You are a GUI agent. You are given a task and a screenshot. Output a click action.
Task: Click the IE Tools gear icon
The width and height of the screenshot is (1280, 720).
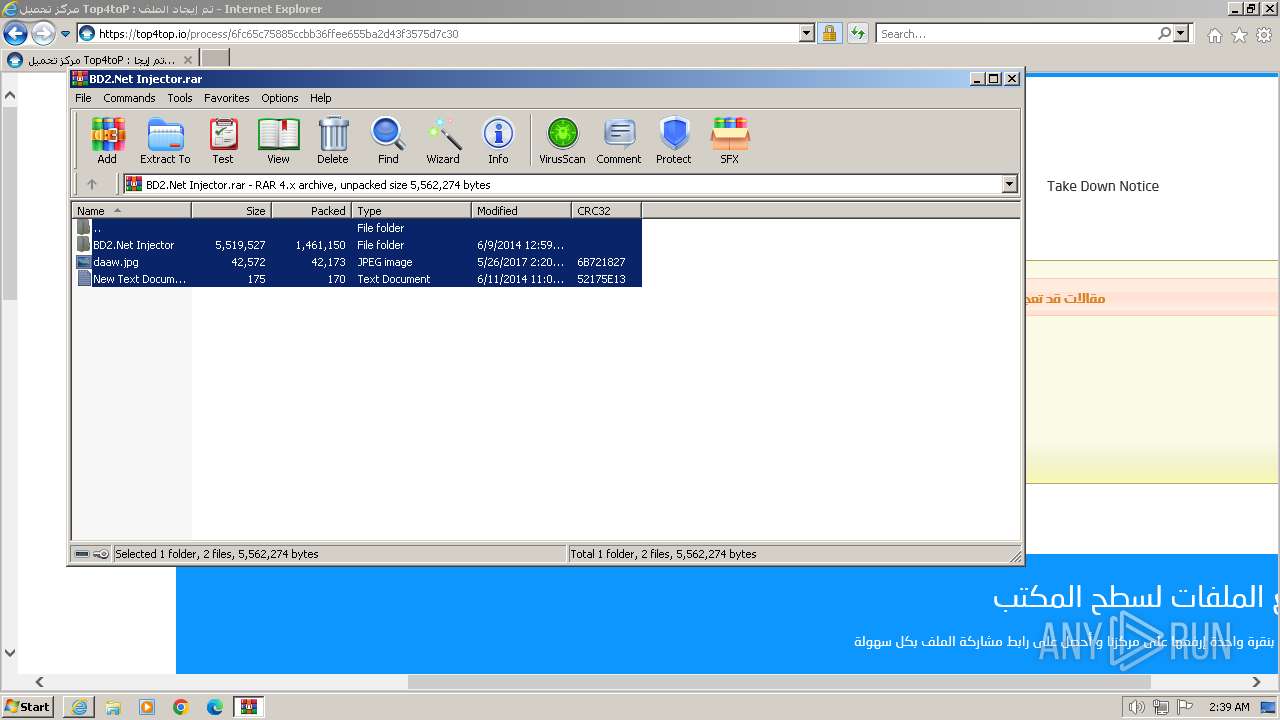pyautogui.click(x=1264, y=35)
